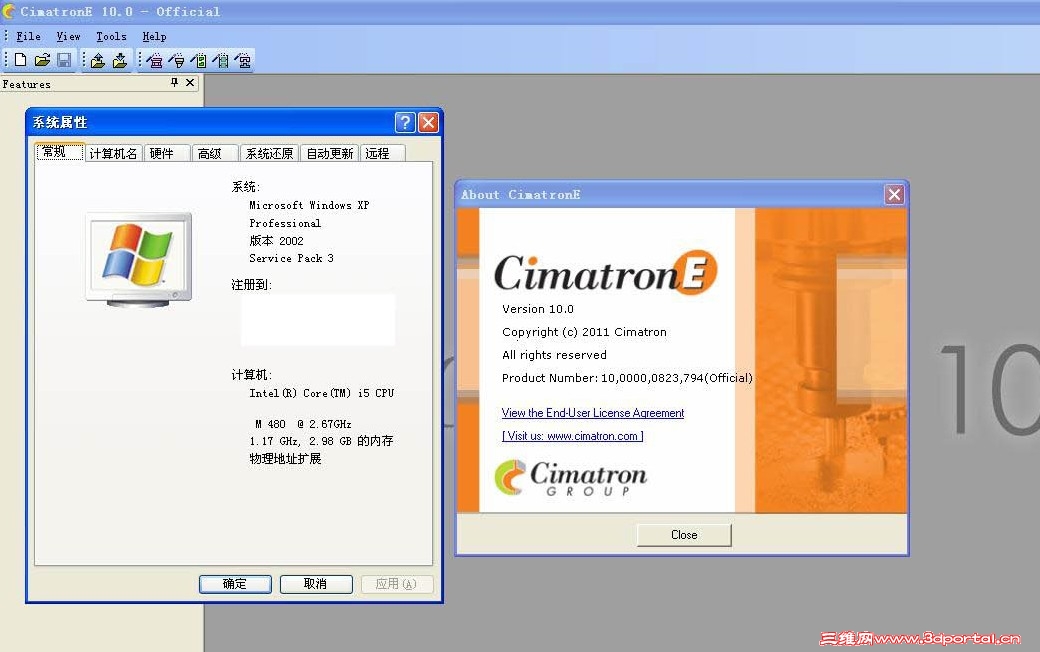Click the 'Service Pack 3' text
Screen dimensions: 1040x652
coord(291,259)
